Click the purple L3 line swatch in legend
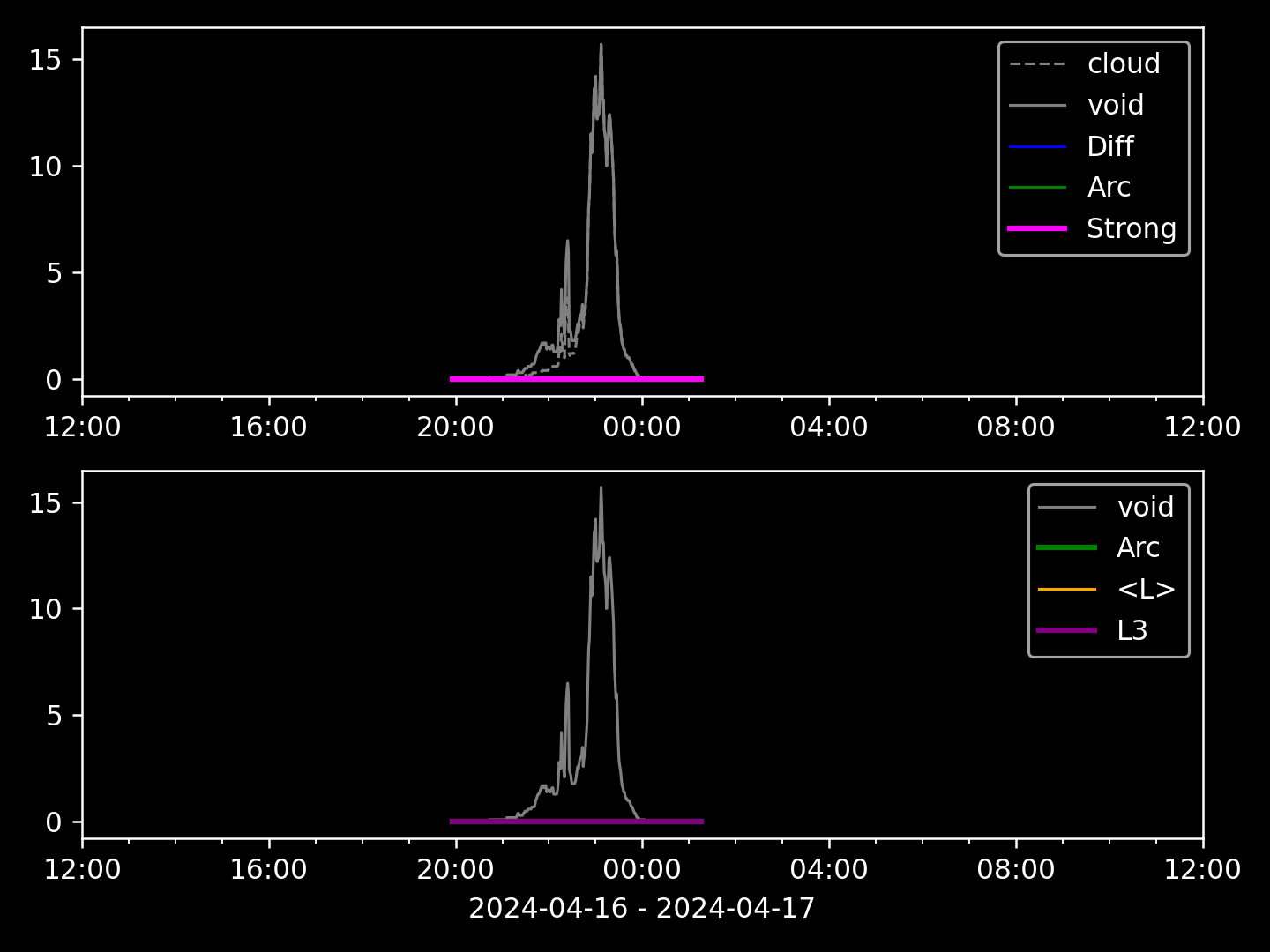 pyautogui.click(x=1067, y=630)
